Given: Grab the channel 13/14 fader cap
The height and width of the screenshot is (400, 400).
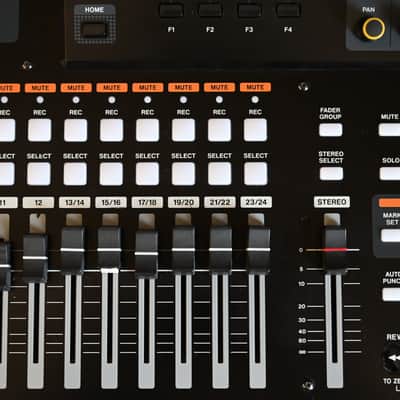Looking at the screenshot, I should [x=73, y=250].
